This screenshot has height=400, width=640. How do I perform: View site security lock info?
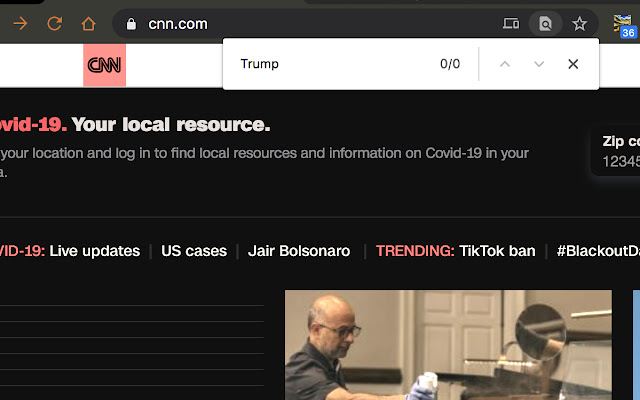coord(131,24)
